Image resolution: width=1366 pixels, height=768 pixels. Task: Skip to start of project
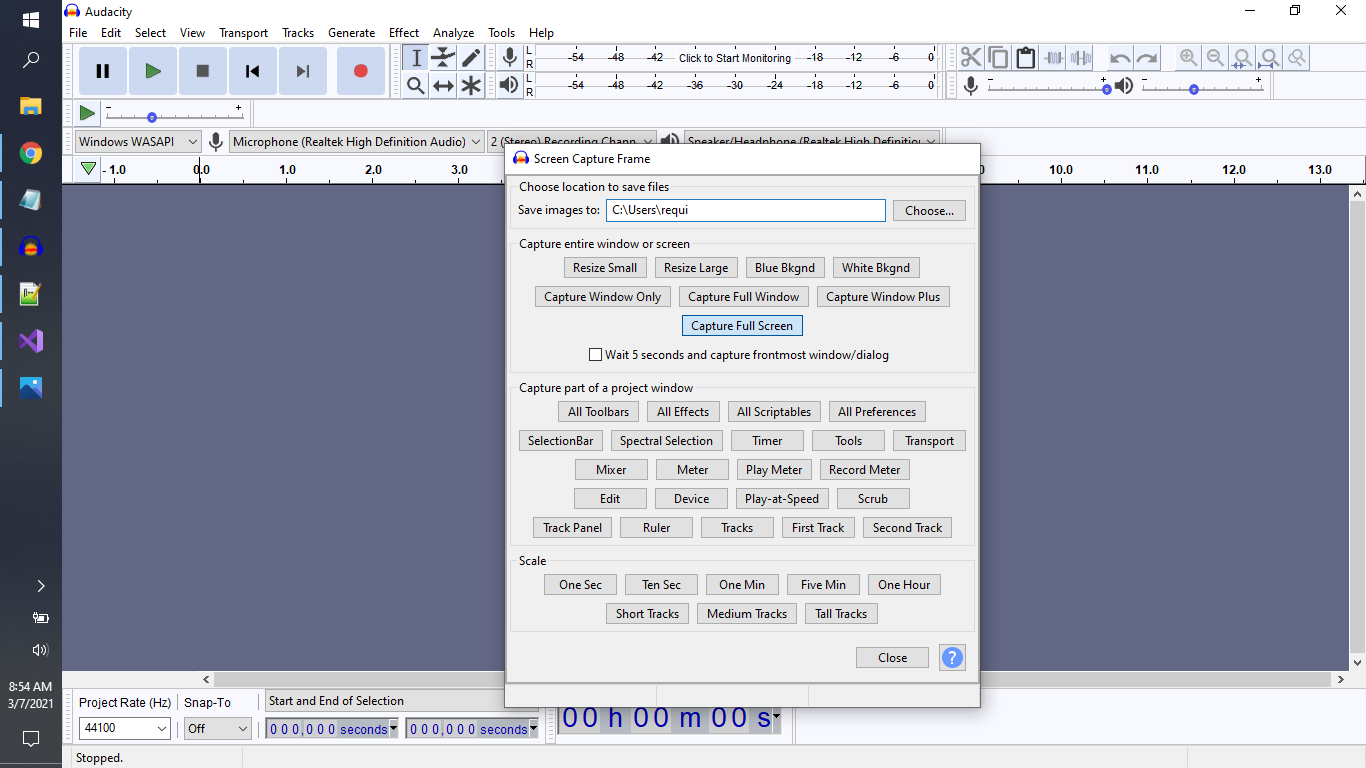point(253,71)
